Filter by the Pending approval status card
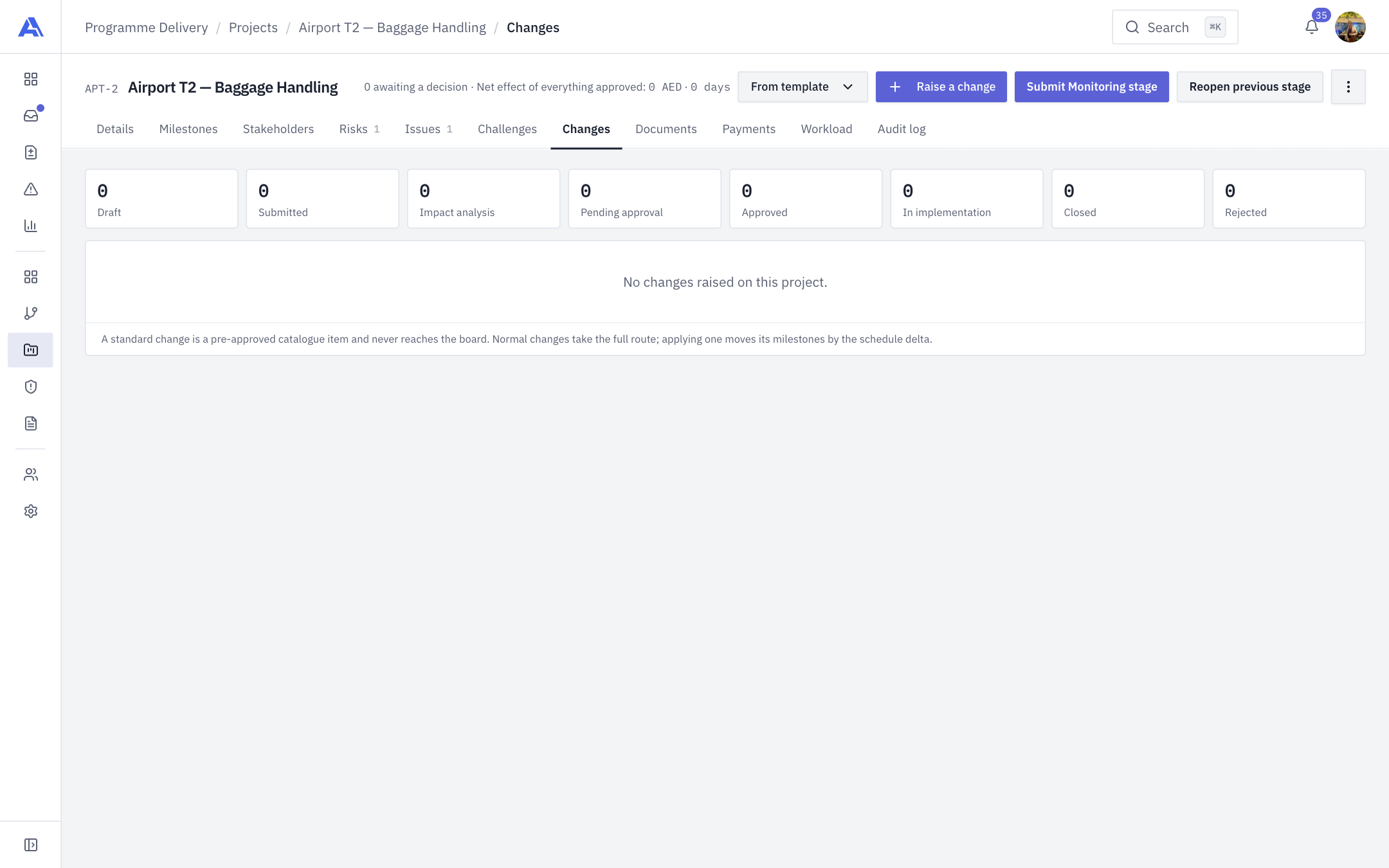 pyautogui.click(x=644, y=199)
